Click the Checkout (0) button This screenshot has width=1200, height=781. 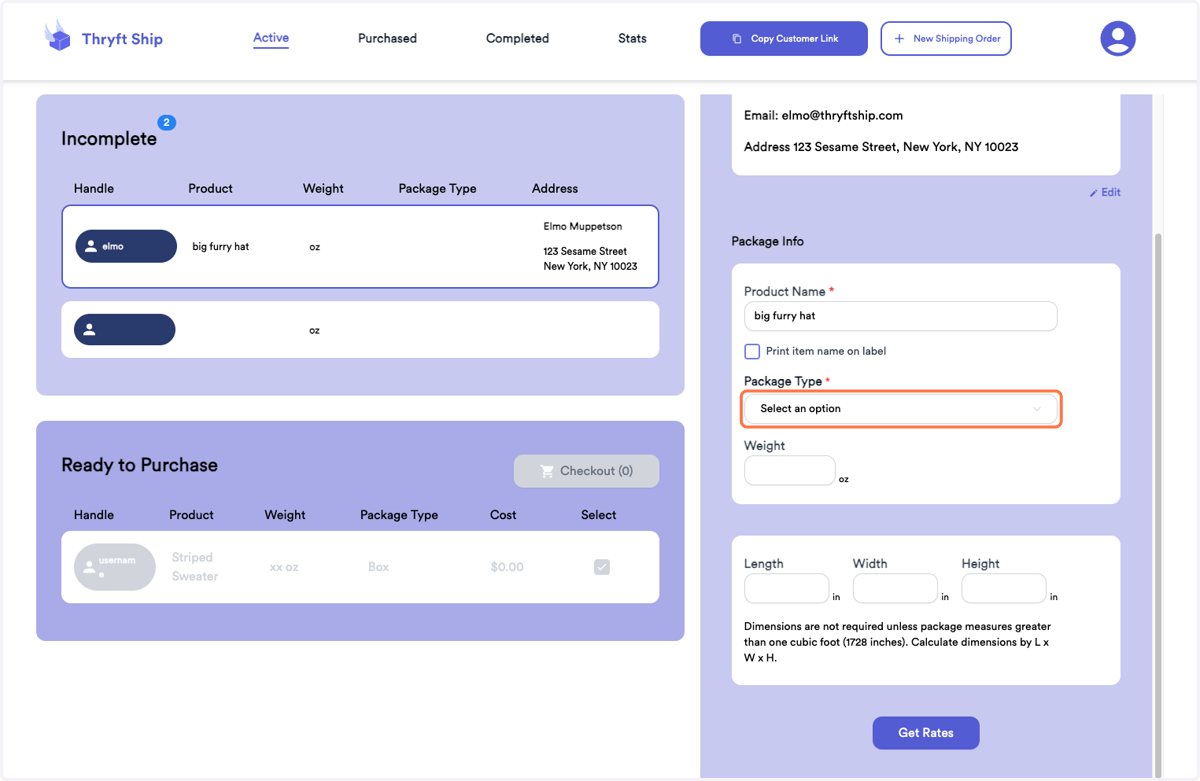(586, 471)
